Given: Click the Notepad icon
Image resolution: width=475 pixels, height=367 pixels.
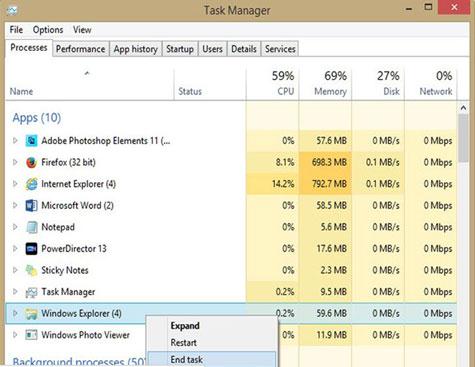Looking at the screenshot, I should pos(31,227).
